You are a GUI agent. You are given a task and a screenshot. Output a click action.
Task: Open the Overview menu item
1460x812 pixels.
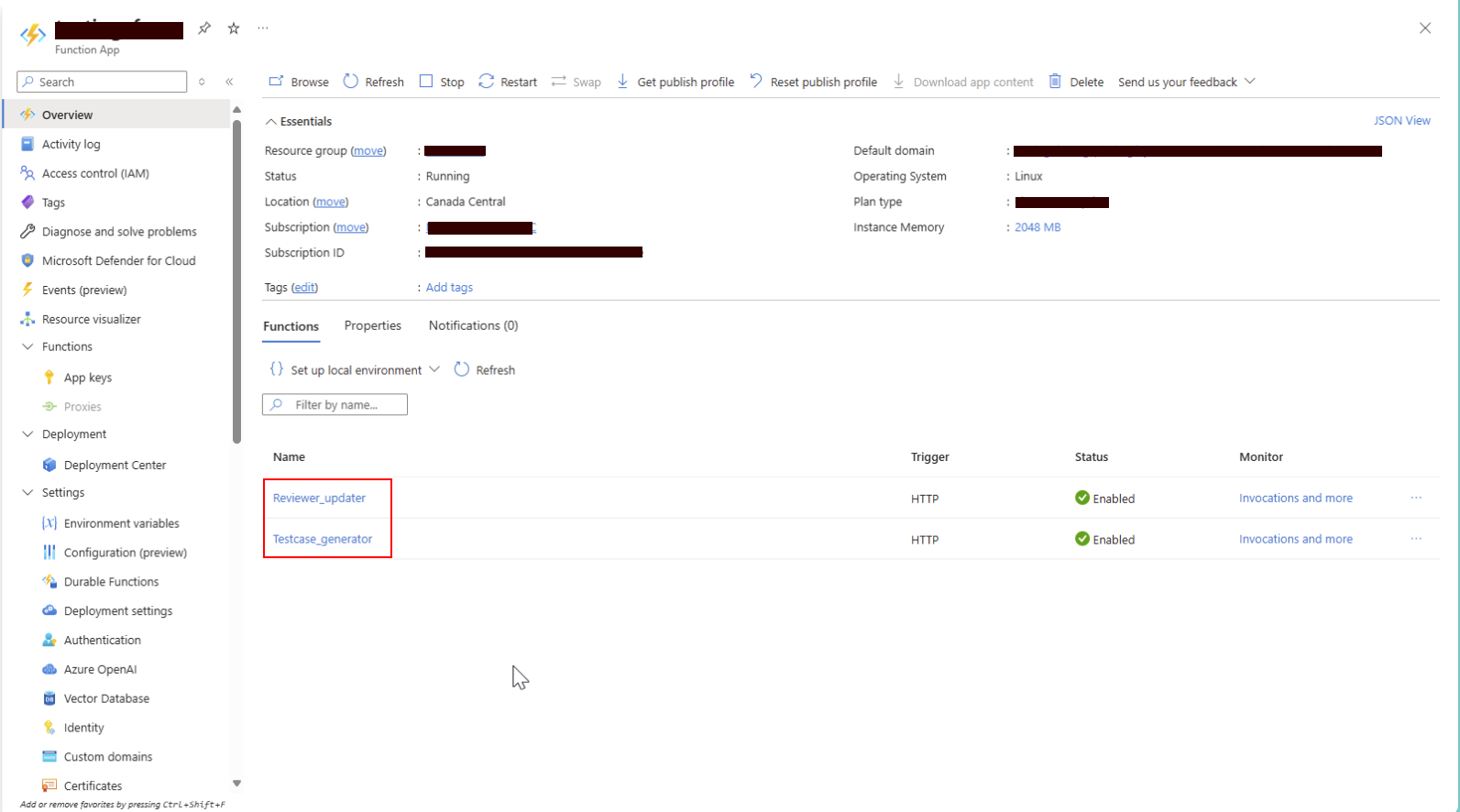116,115
